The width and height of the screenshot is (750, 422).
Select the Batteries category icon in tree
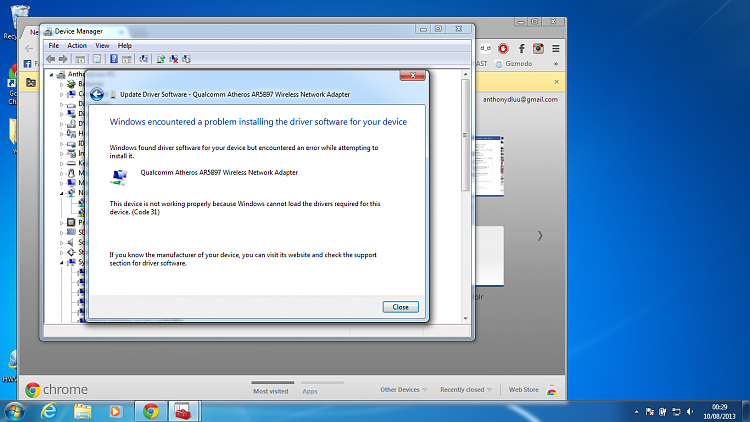pyautogui.click(x=71, y=84)
